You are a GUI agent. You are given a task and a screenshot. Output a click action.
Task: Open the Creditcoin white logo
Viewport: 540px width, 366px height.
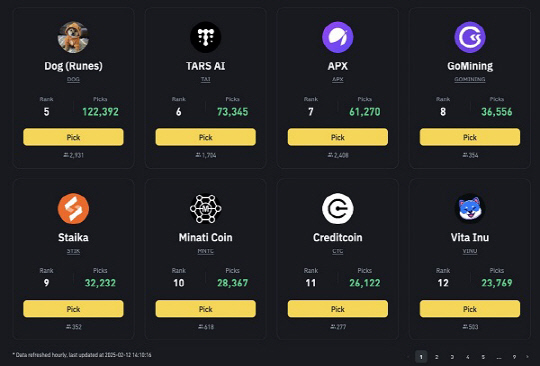338,209
